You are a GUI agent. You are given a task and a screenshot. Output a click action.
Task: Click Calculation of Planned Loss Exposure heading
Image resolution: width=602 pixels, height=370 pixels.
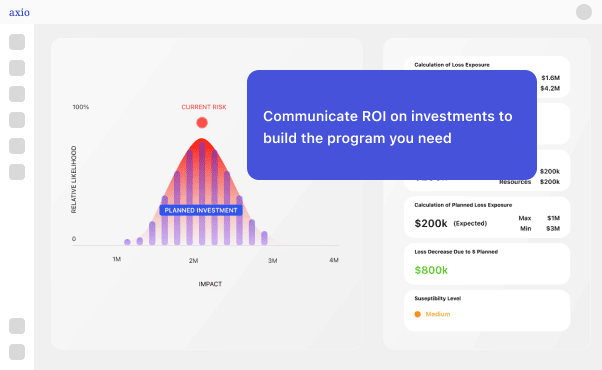463,205
